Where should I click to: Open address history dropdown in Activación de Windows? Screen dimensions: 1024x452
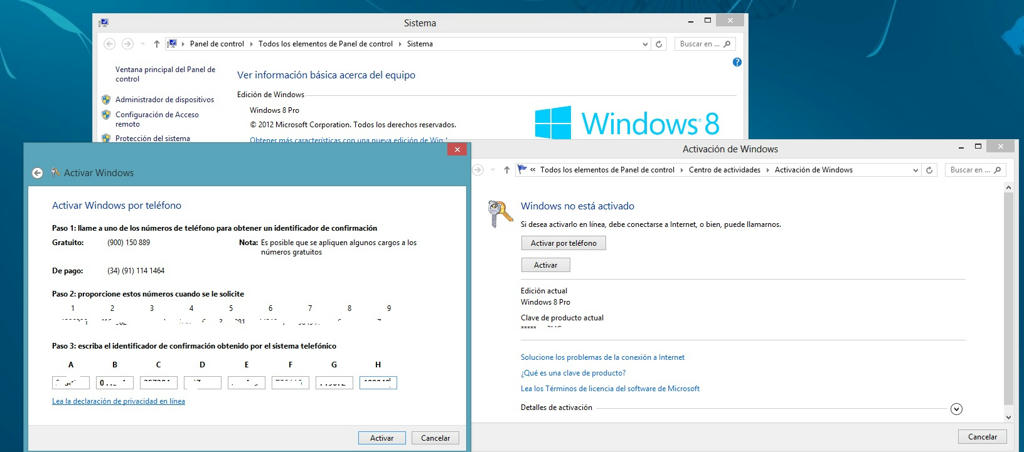(x=917, y=170)
